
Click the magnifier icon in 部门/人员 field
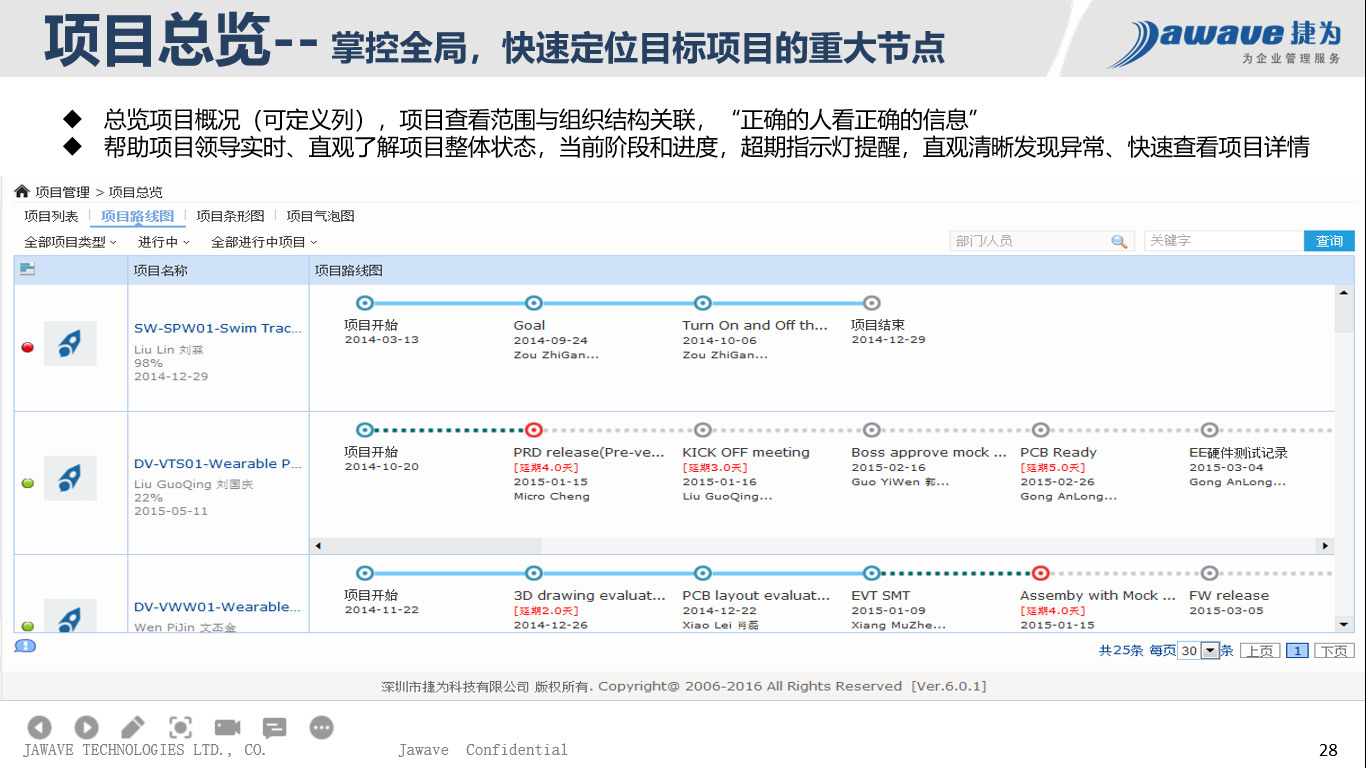1119,242
